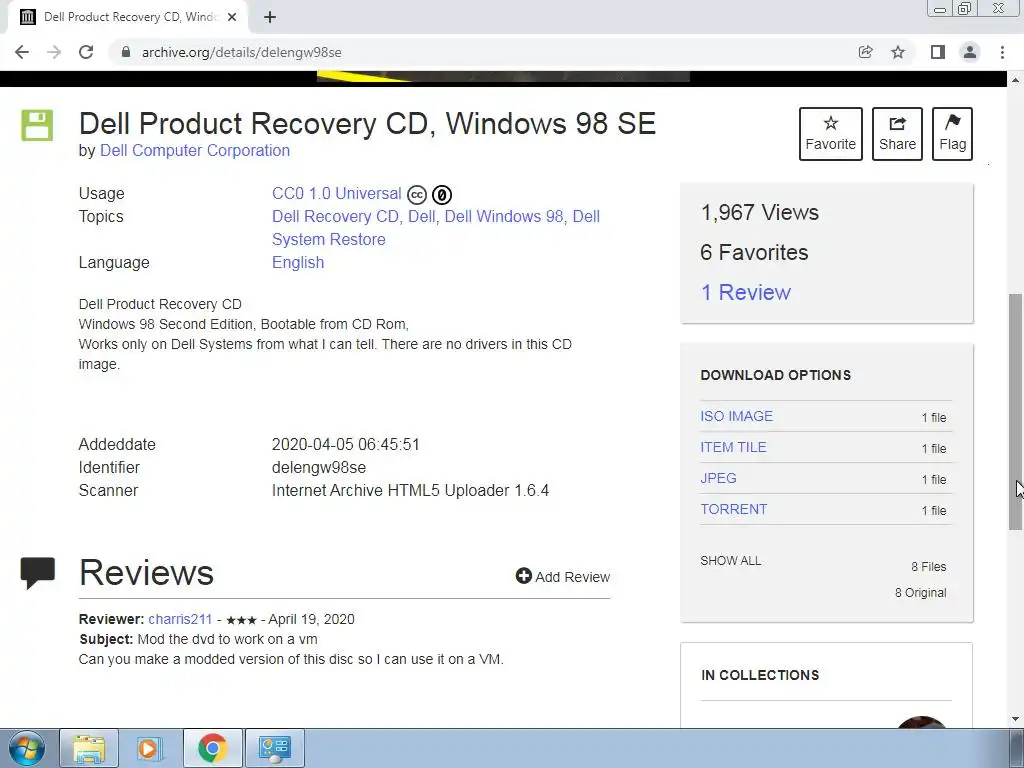The image size is (1024, 768).
Task: Click the scrollbar down arrow
Action: point(1015,720)
